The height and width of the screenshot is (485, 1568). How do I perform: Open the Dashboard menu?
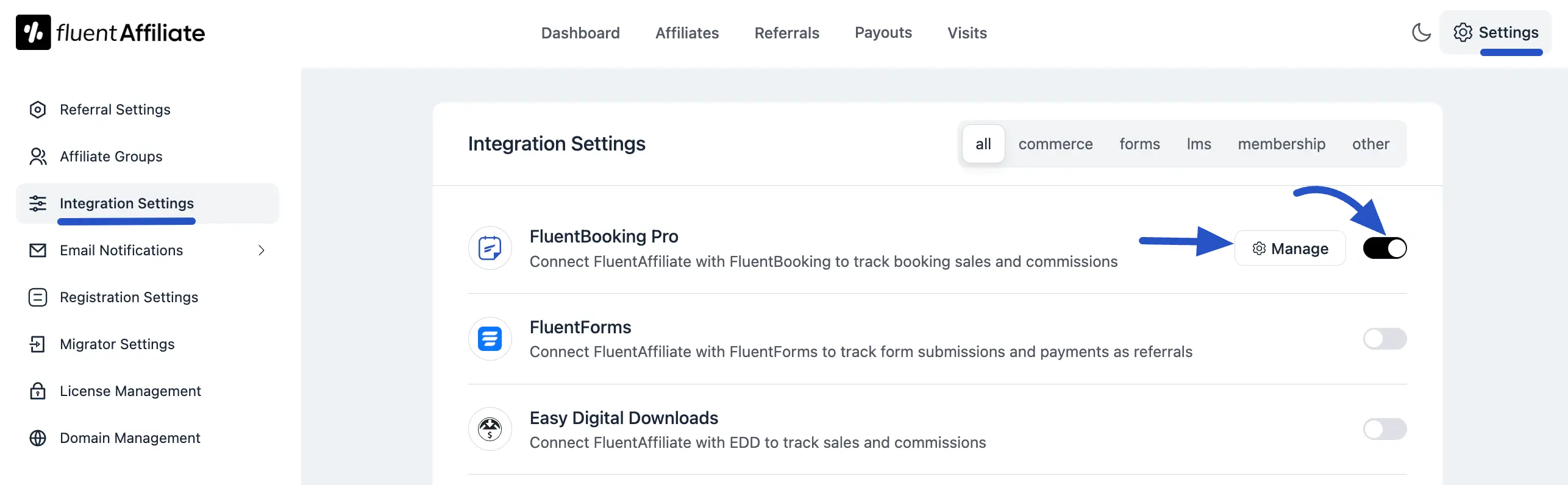(580, 33)
